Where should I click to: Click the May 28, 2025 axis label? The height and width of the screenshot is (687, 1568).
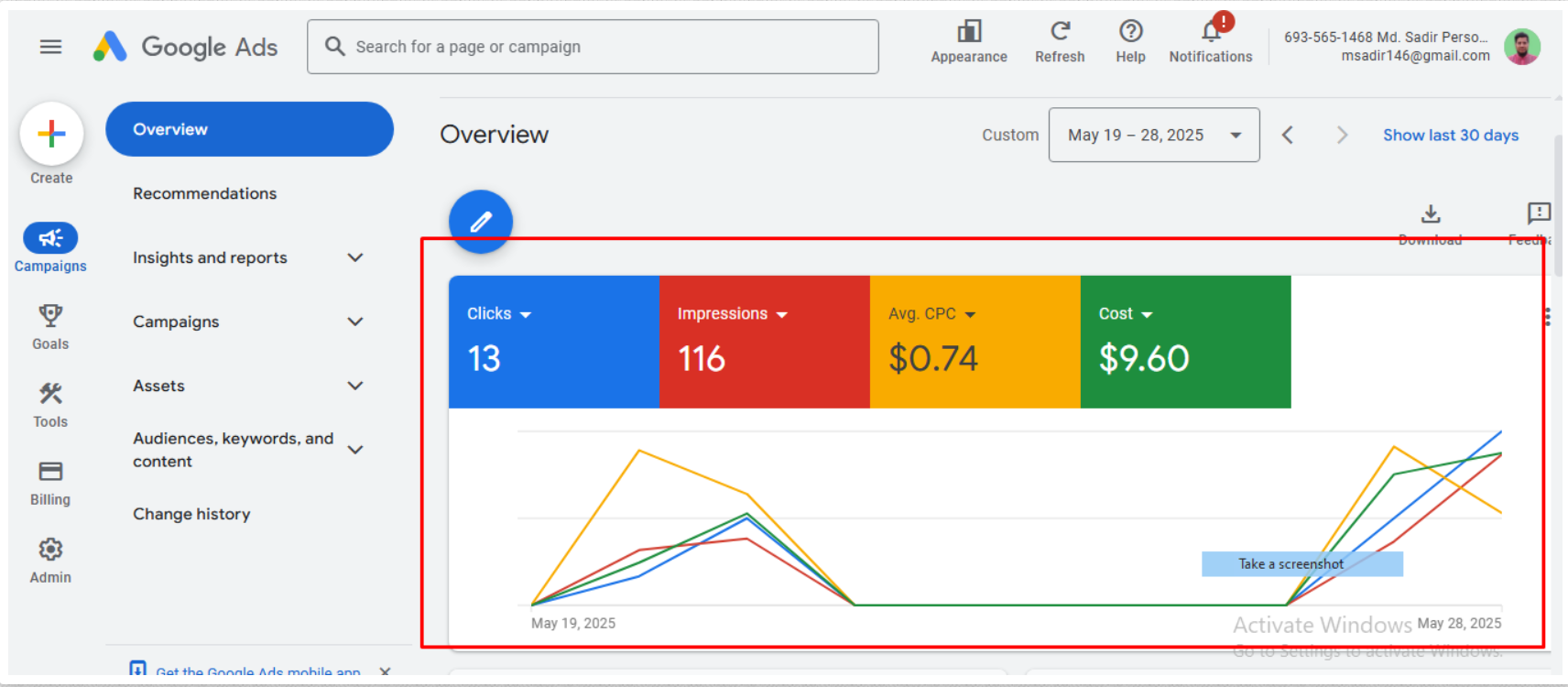click(1459, 623)
